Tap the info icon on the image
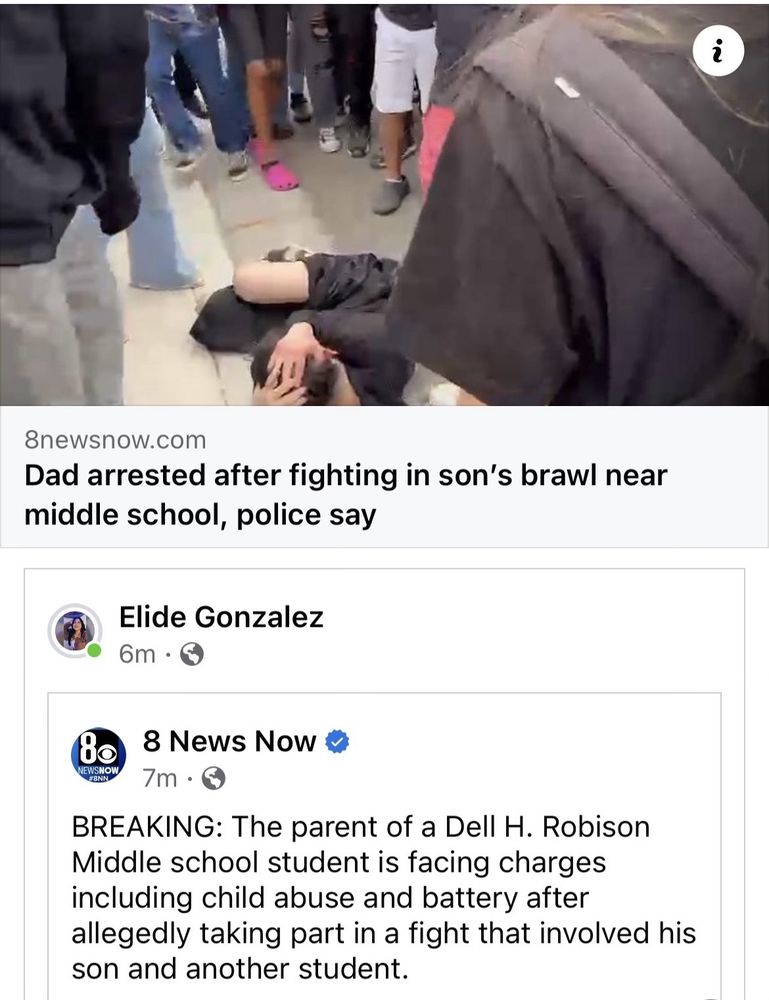Image resolution: width=769 pixels, height=1000 pixels. [718, 50]
